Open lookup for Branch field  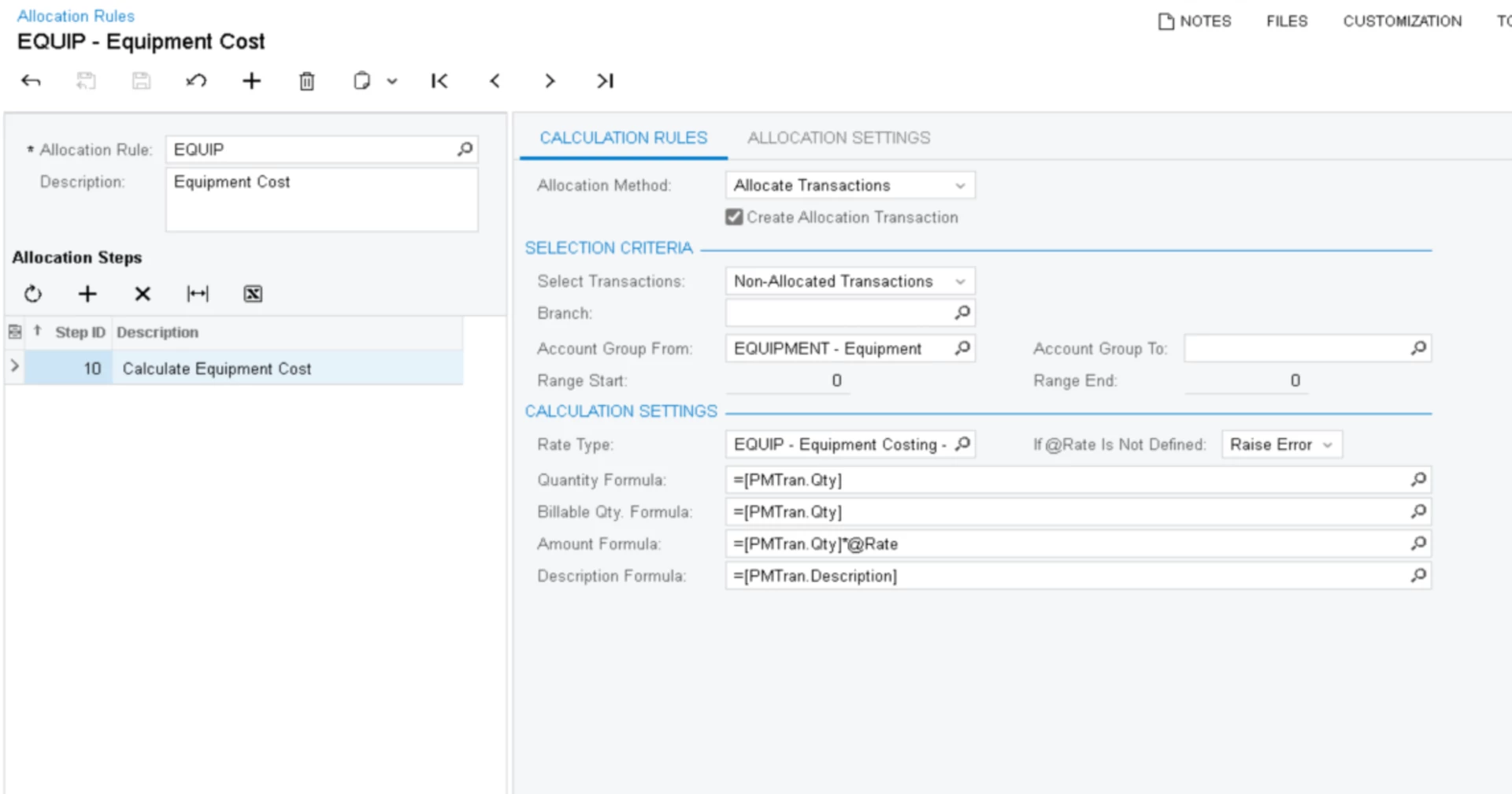(962, 313)
